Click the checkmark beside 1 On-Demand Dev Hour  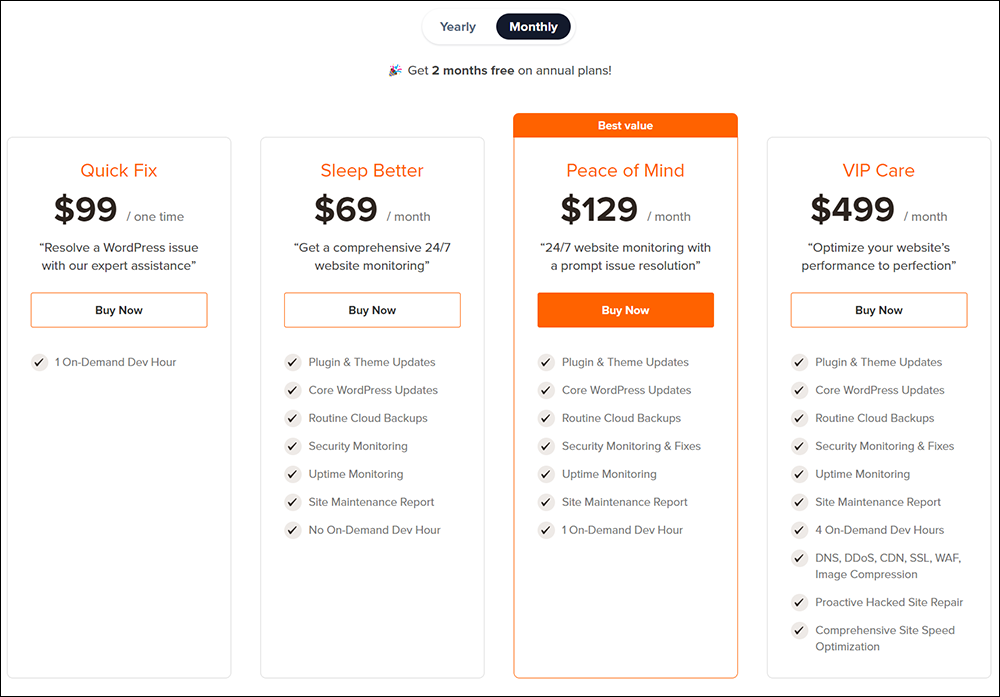39,362
